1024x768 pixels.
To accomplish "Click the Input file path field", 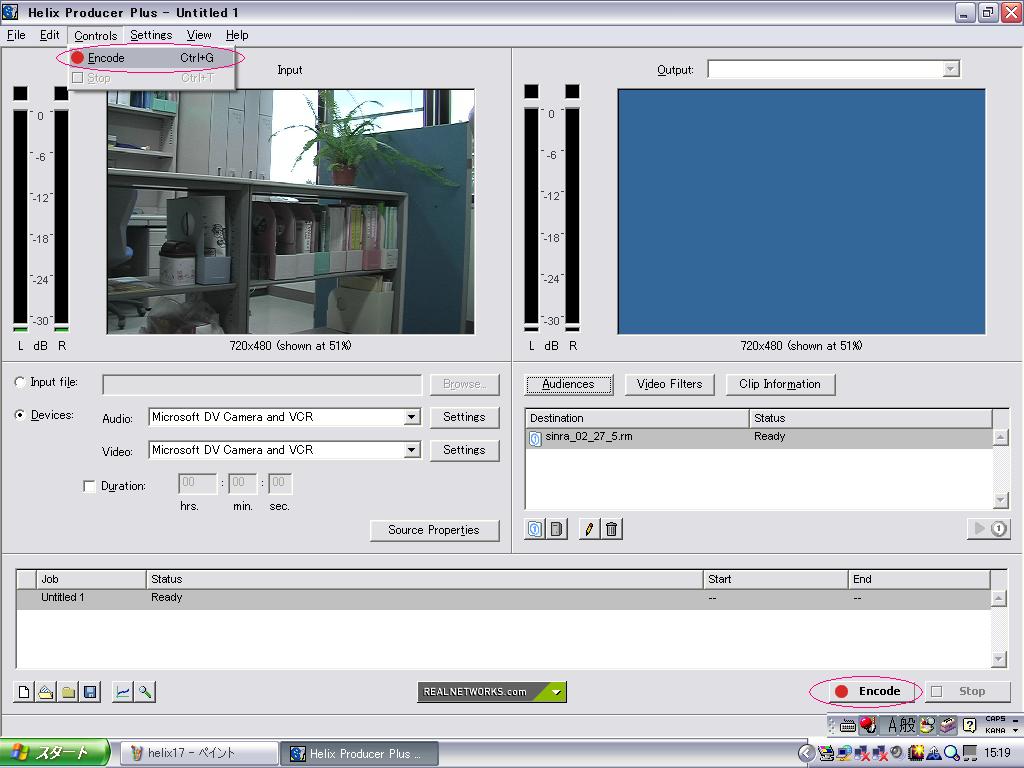I will tap(262, 385).
